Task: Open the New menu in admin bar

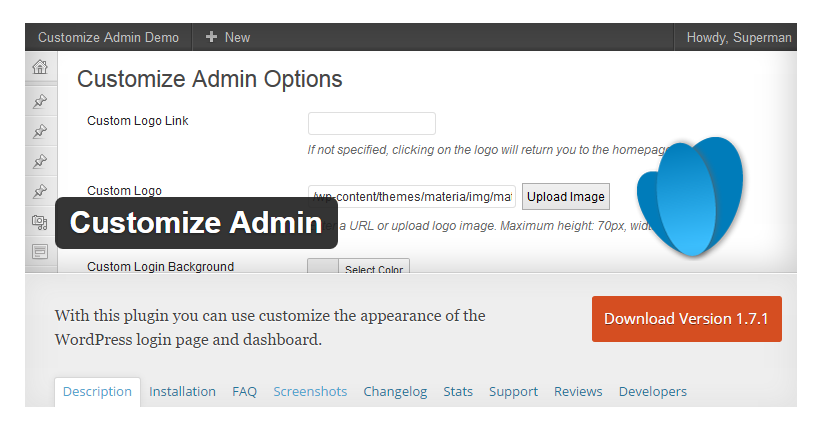Action: (228, 37)
